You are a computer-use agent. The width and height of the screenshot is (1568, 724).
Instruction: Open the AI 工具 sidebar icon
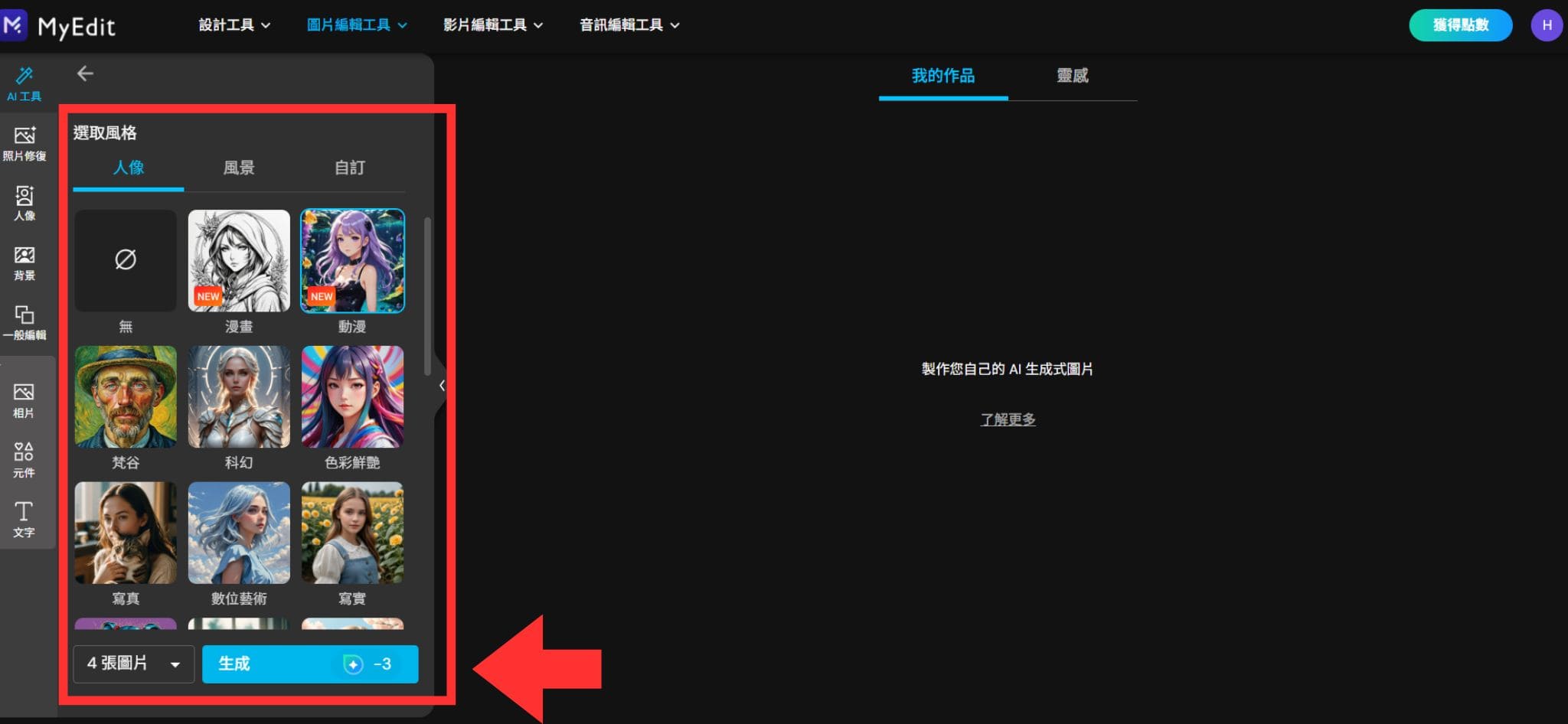coord(24,83)
